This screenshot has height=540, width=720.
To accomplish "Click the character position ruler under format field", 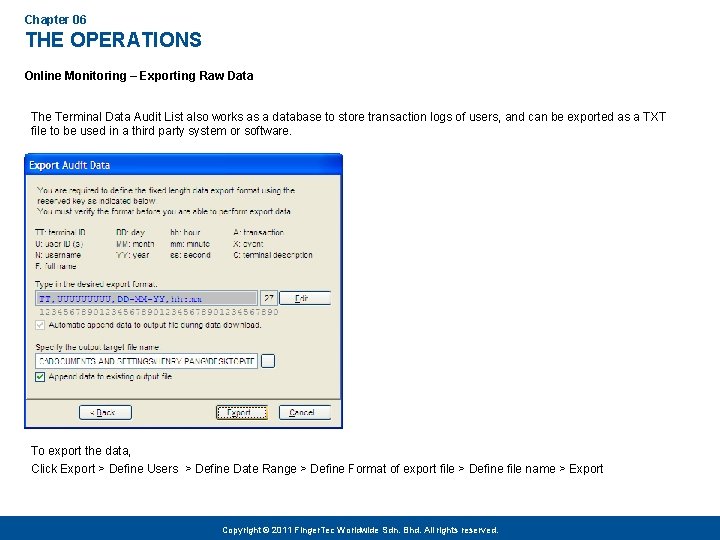I will pos(159,312).
